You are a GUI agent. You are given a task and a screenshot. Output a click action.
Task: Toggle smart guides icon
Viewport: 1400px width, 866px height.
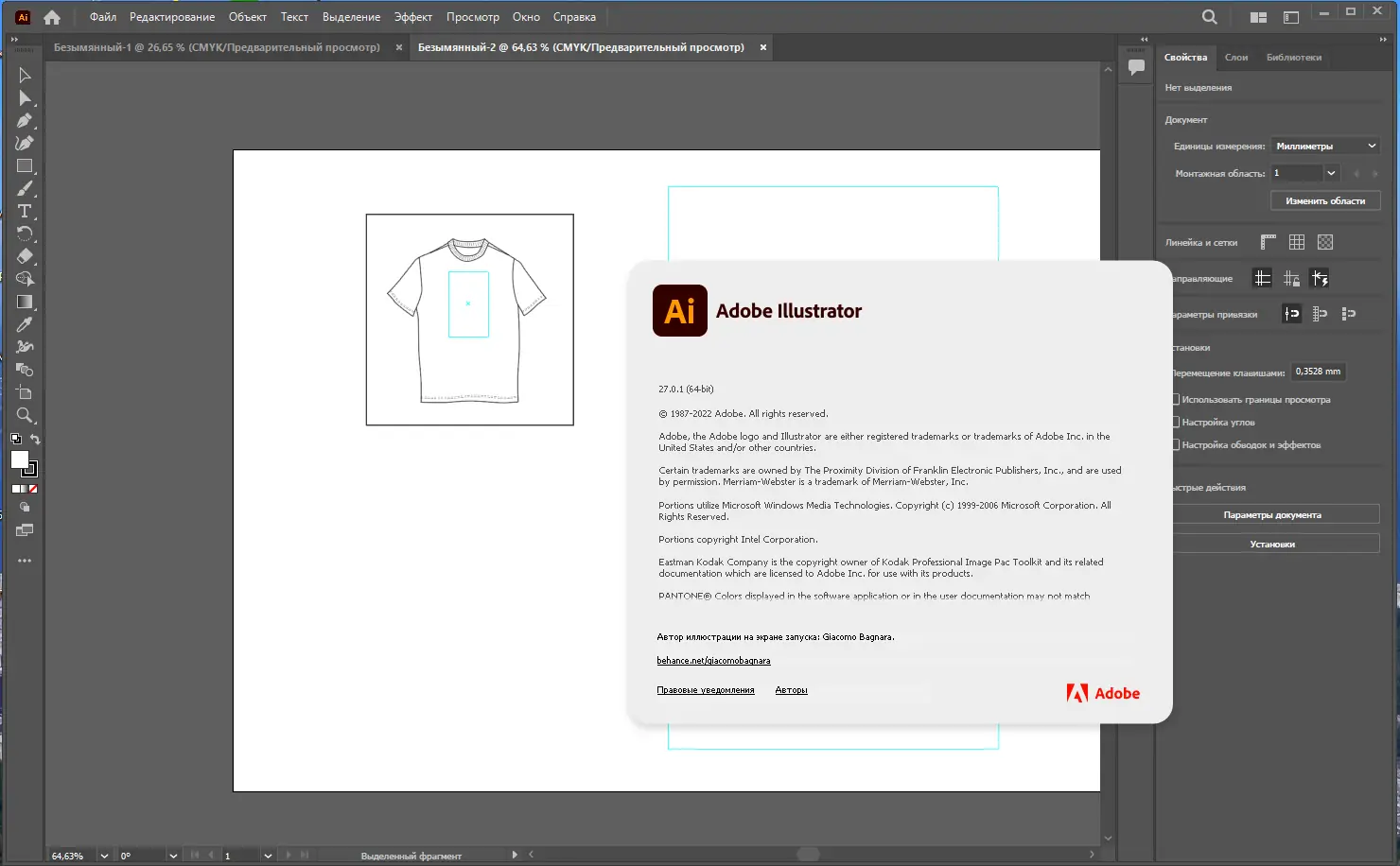point(1320,278)
